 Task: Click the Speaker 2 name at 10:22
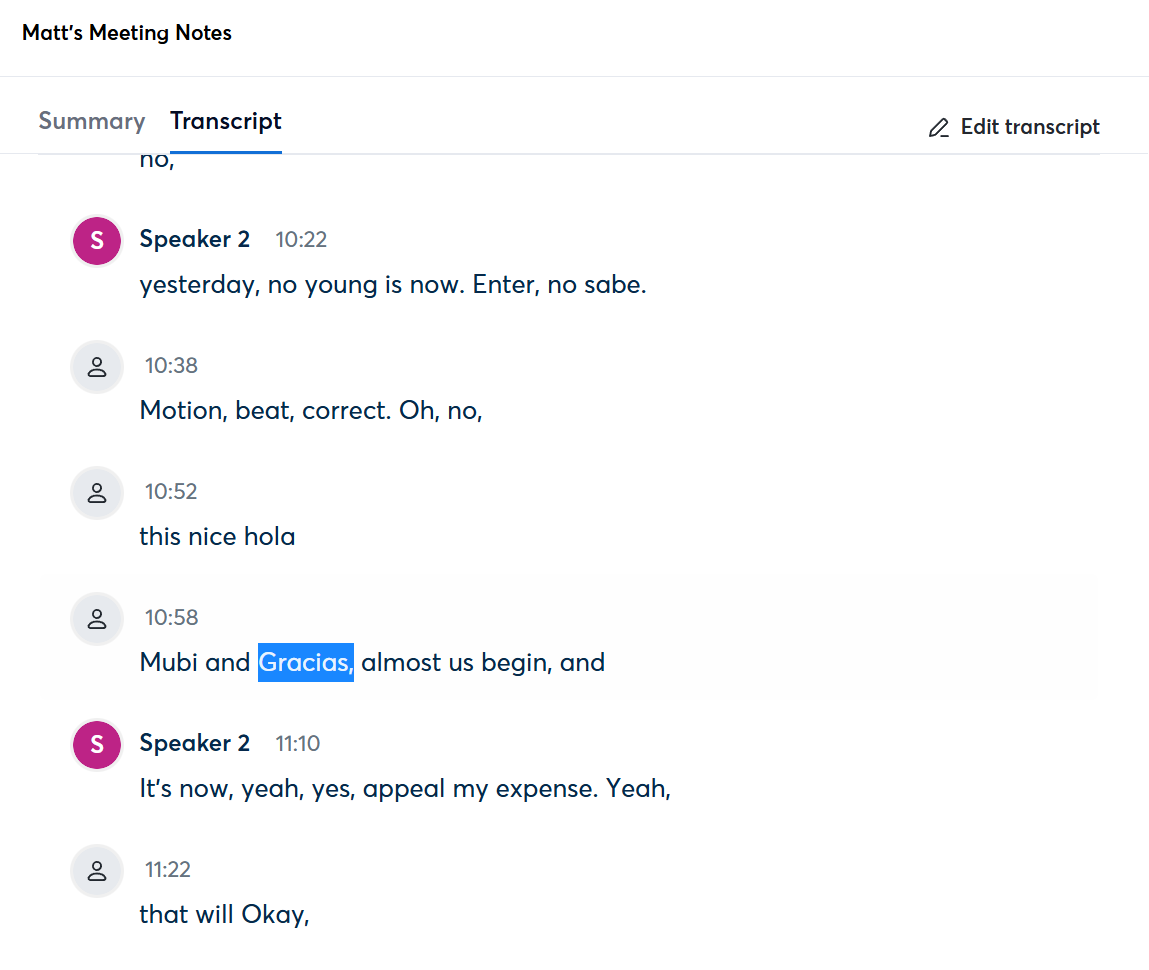click(x=195, y=240)
